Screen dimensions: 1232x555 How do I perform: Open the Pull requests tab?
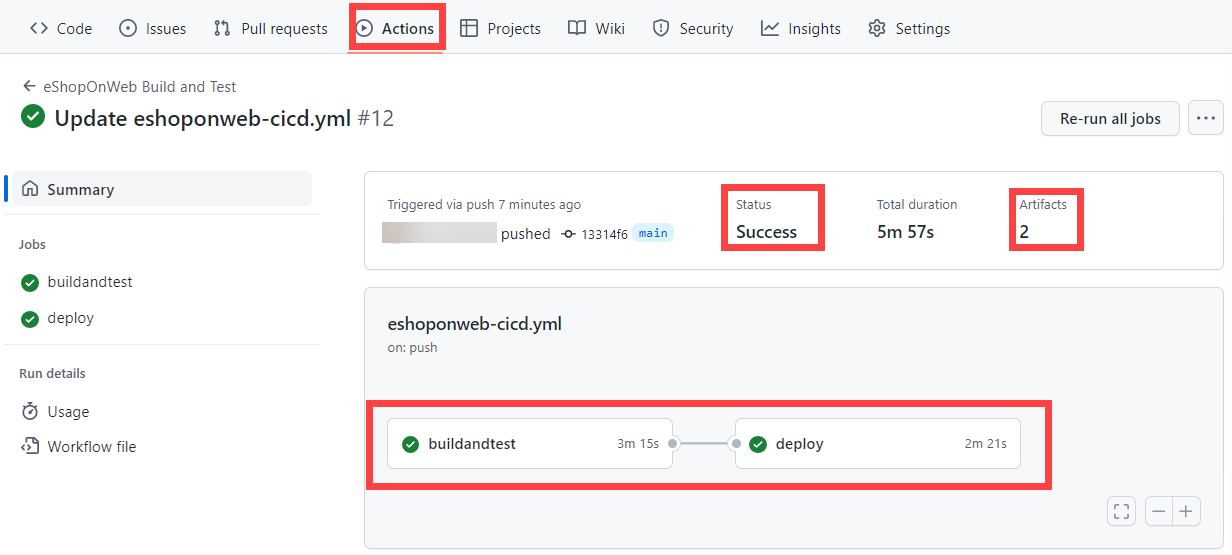click(x=270, y=28)
